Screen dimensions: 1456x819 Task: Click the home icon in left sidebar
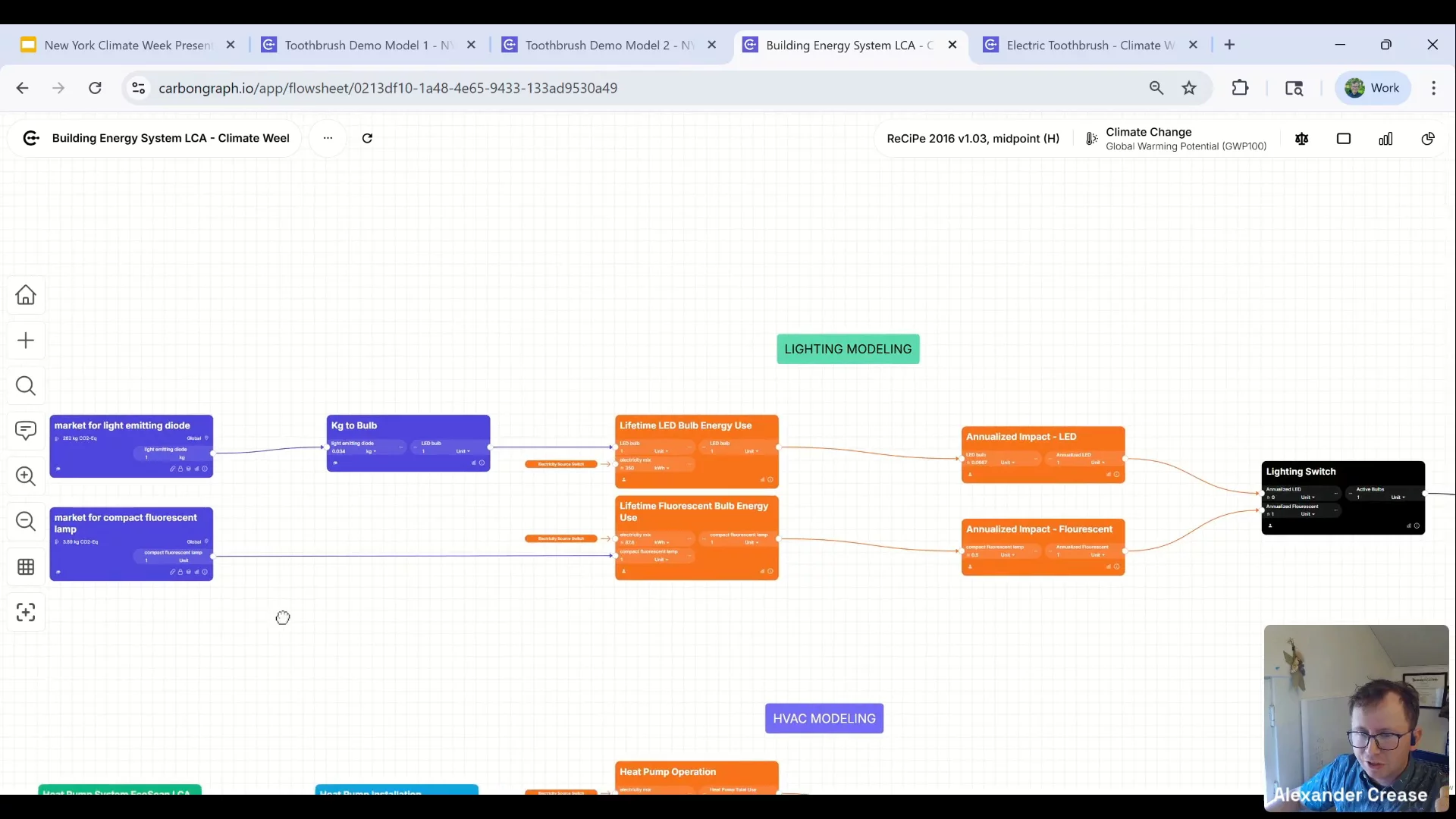coord(26,295)
